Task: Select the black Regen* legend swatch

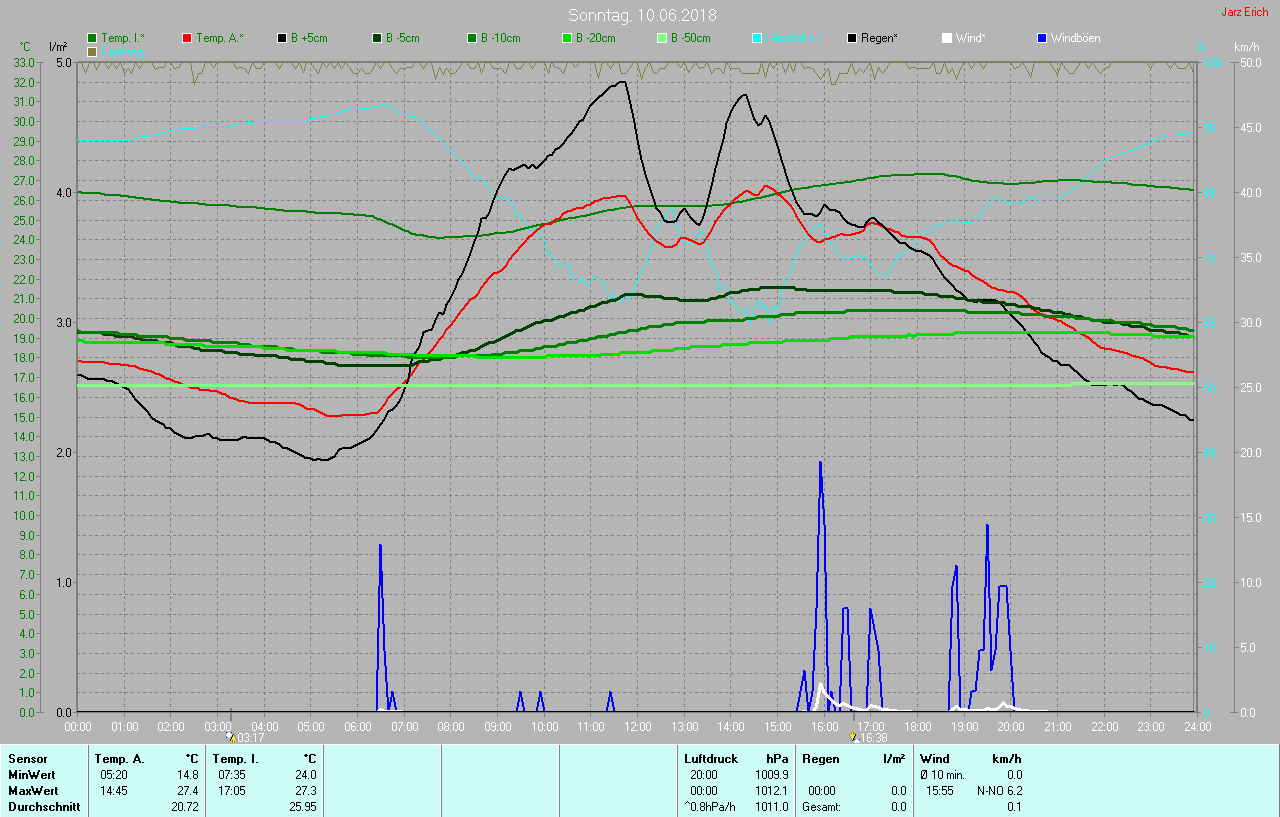Action: (852, 38)
